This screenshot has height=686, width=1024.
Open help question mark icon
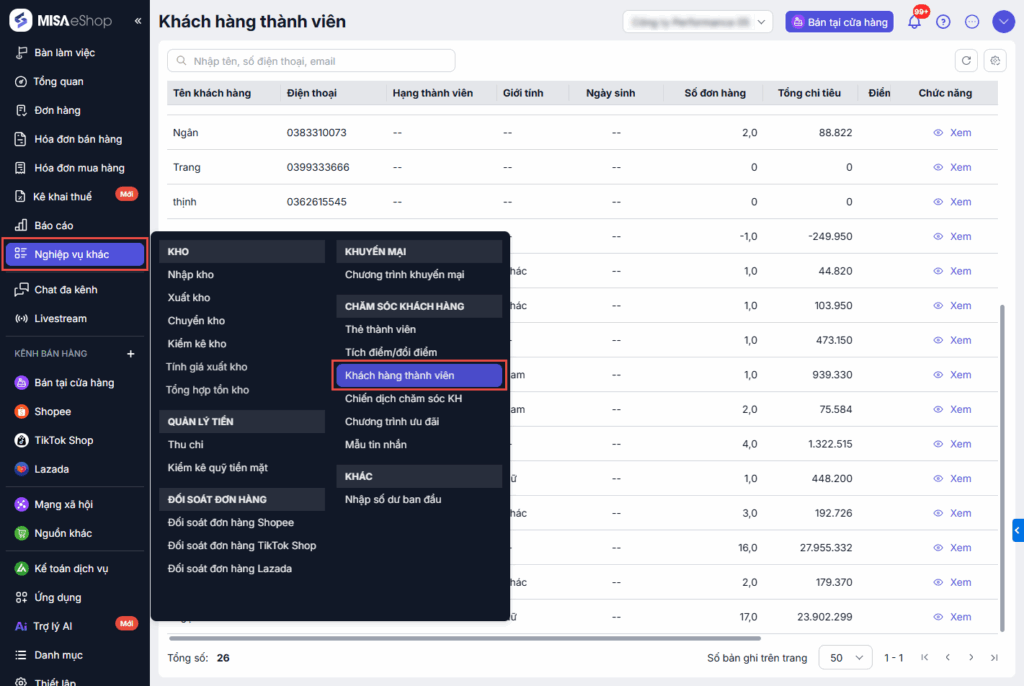943,22
